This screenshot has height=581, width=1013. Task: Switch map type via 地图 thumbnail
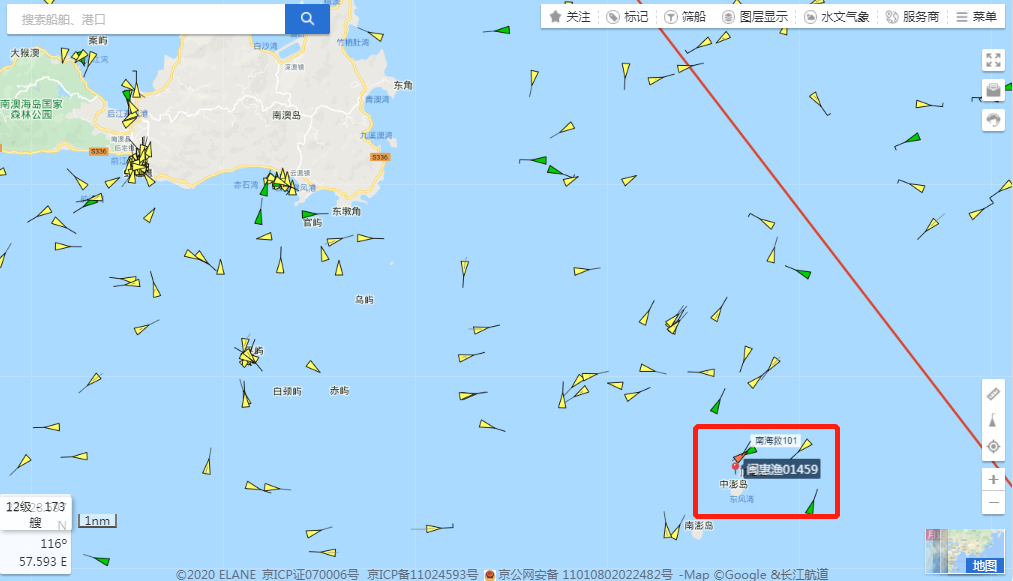click(x=965, y=551)
